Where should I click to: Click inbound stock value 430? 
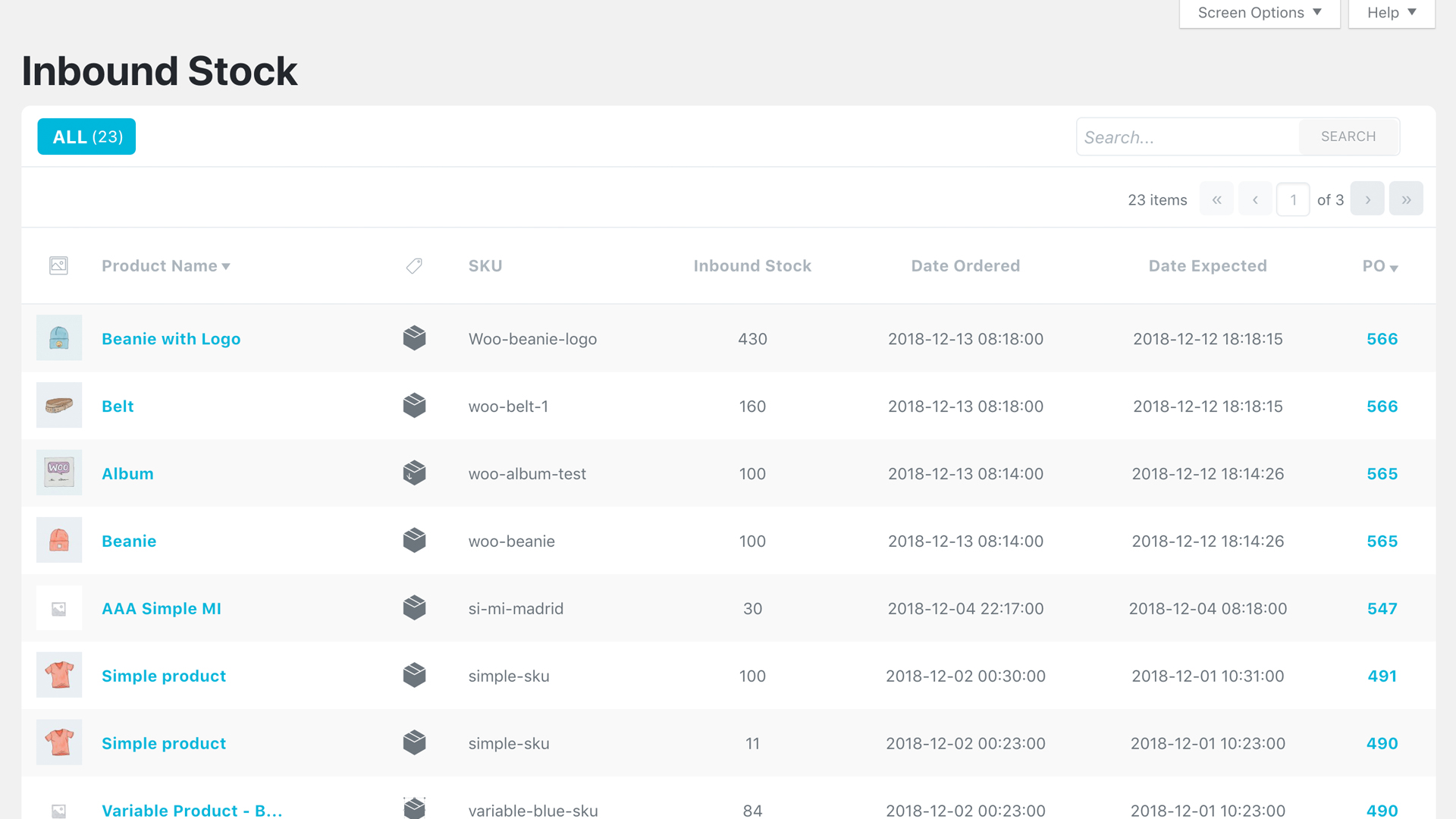point(752,339)
